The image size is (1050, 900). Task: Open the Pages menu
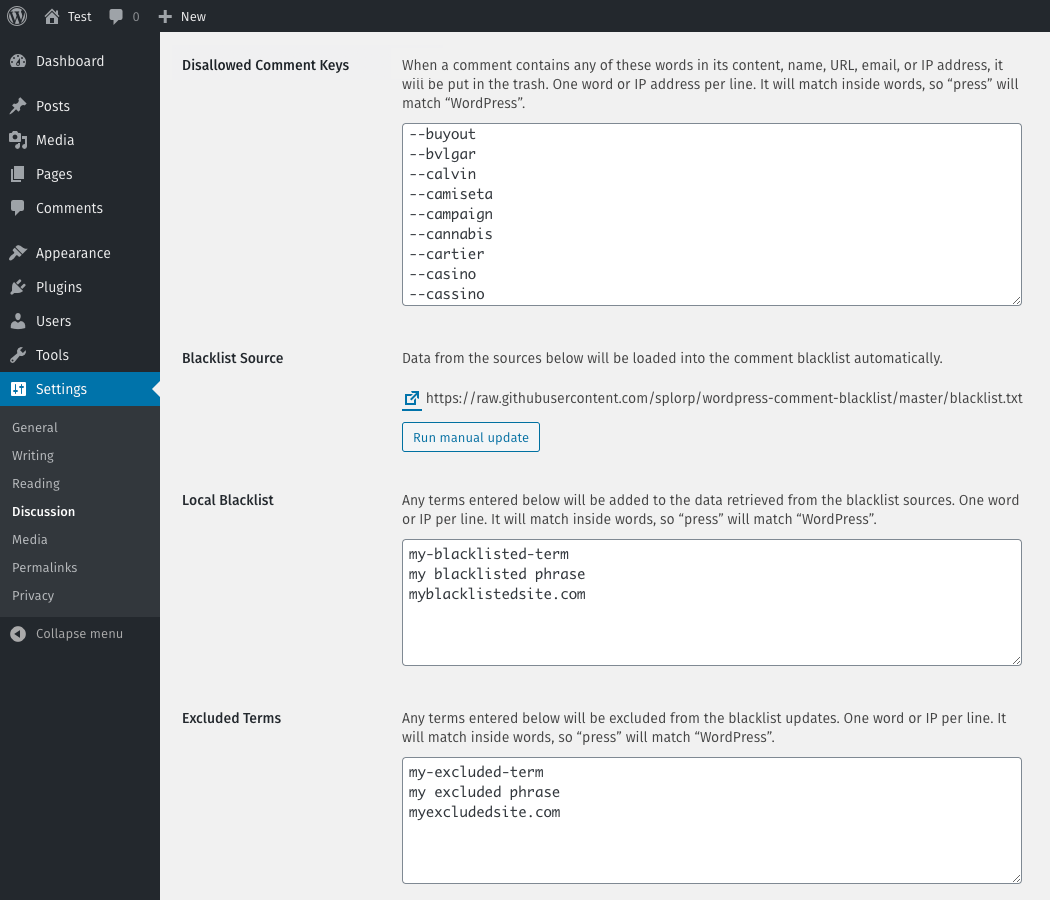(80, 174)
